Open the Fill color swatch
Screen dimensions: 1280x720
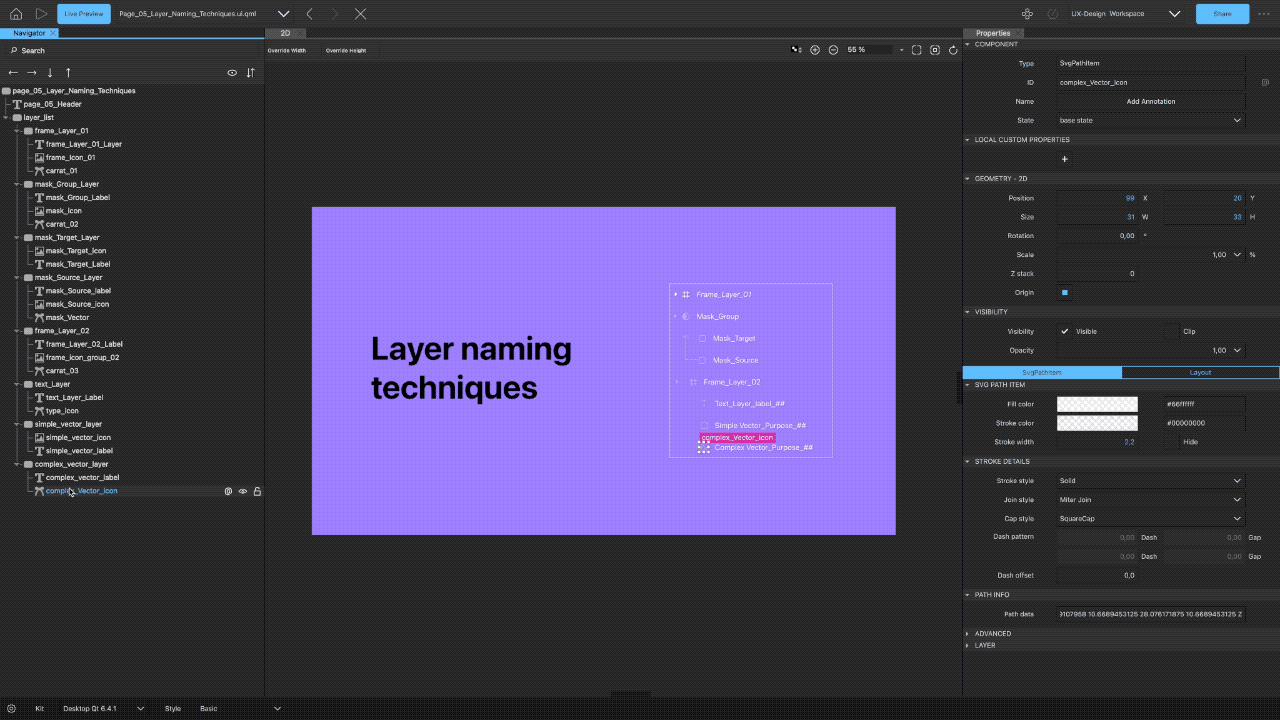click(1097, 404)
